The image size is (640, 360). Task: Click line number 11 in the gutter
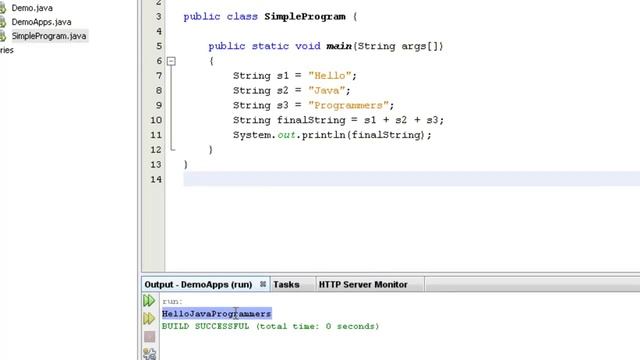tap(156, 135)
